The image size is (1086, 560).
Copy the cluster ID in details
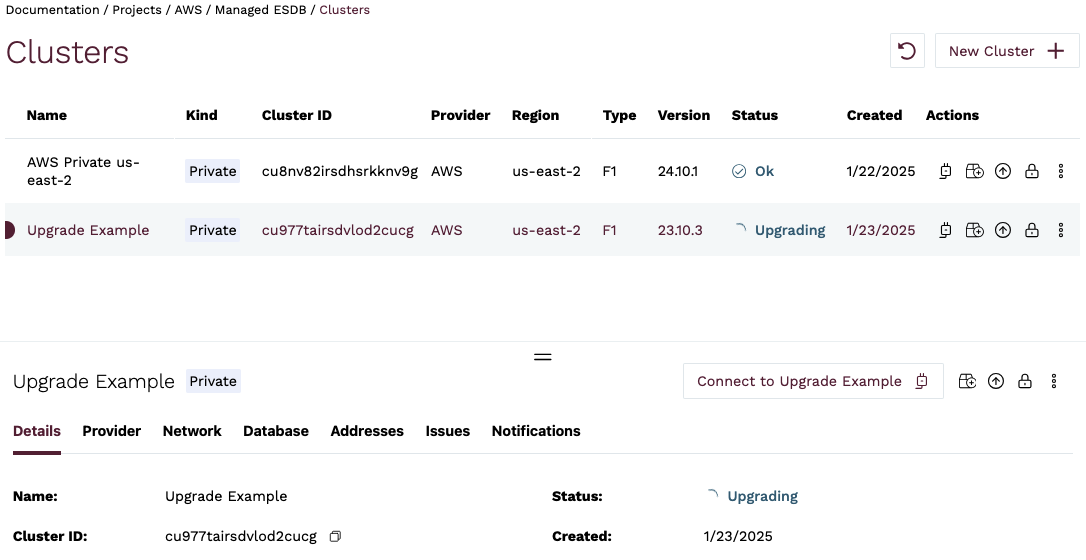click(x=335, y=537)
